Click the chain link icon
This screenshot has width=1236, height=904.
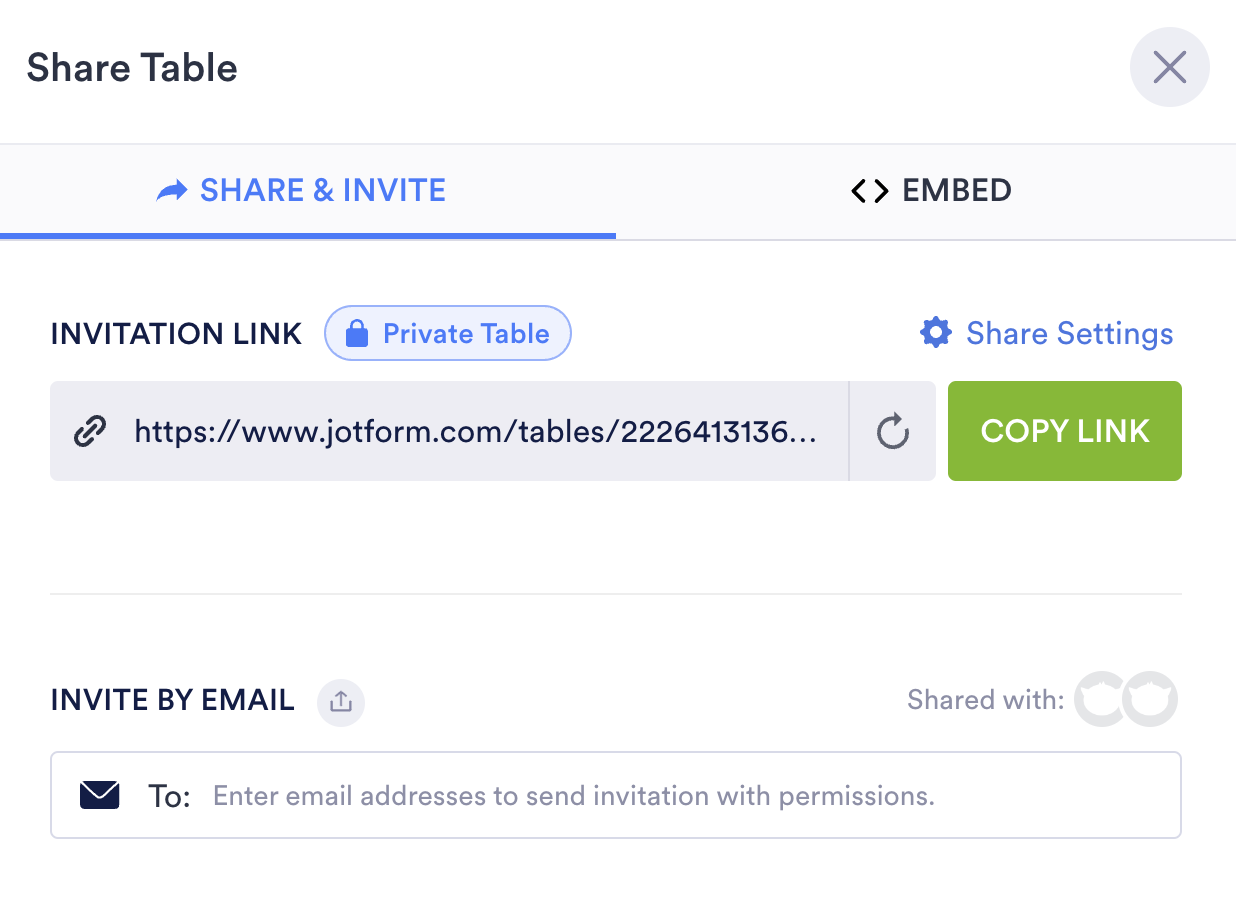(91, 432)
